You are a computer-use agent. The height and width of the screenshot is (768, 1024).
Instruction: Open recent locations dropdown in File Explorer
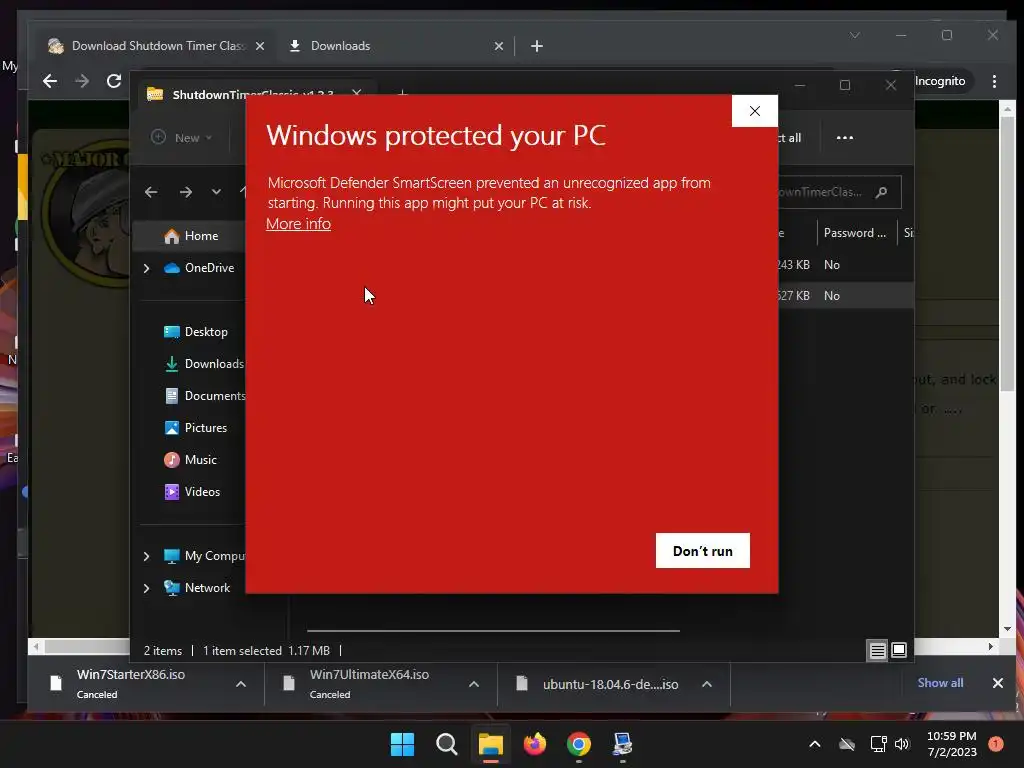point(216,192)
